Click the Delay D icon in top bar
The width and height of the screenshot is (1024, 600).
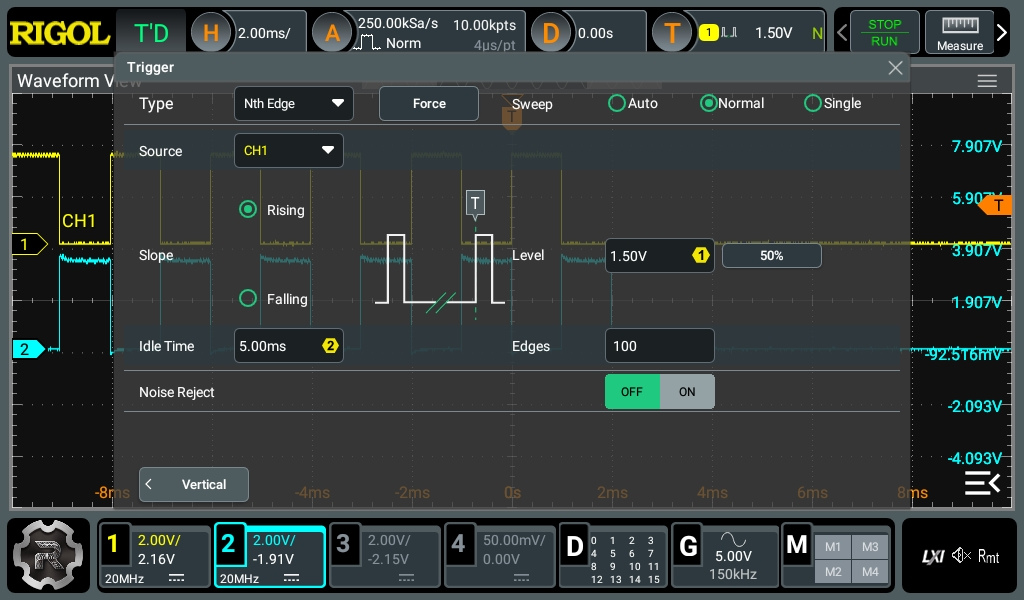[x=550, y=33]
